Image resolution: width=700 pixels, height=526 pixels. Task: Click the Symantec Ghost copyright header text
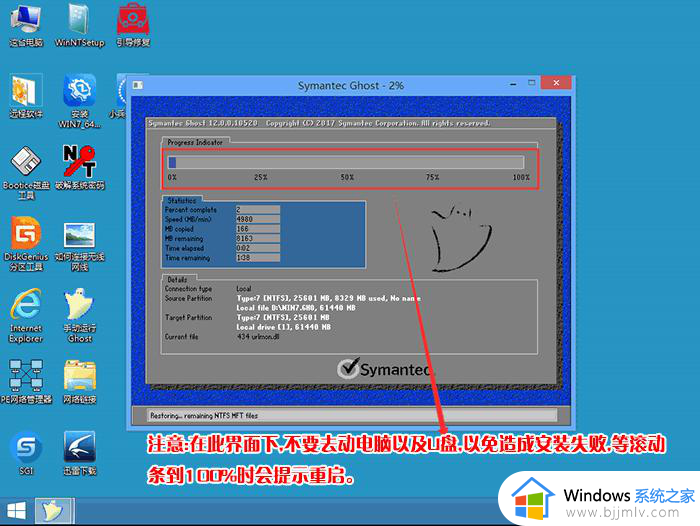pos(319,123)
